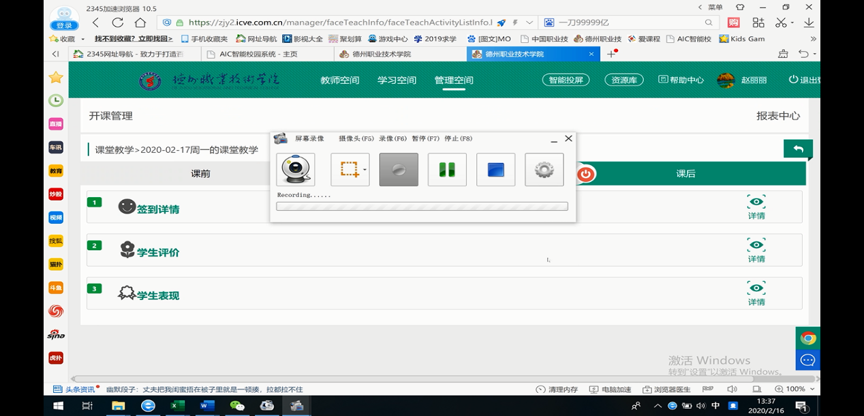
Task: Click the green back arrow button
Action: point(797,149)
